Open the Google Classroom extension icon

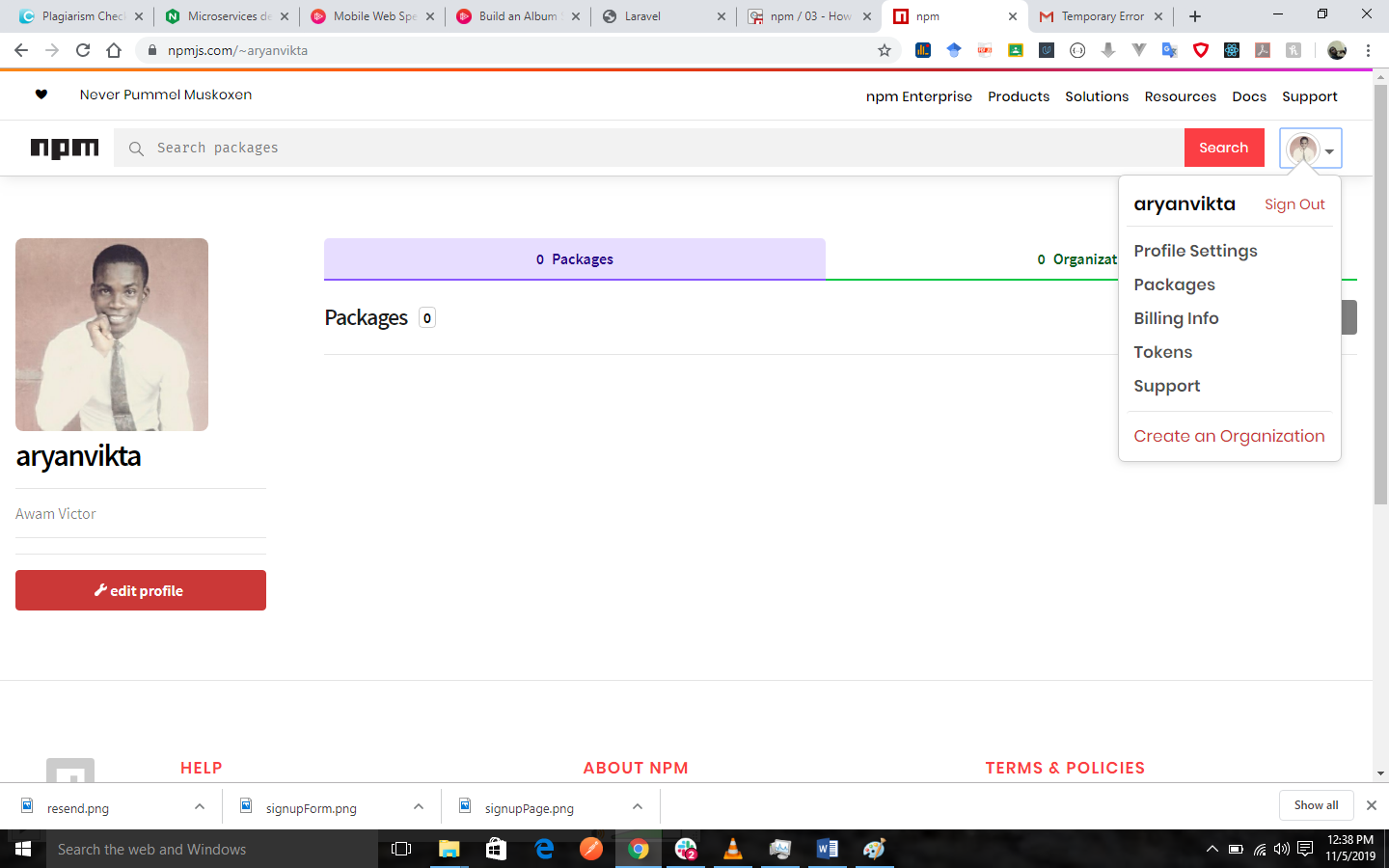click(x=1016, y=50)
